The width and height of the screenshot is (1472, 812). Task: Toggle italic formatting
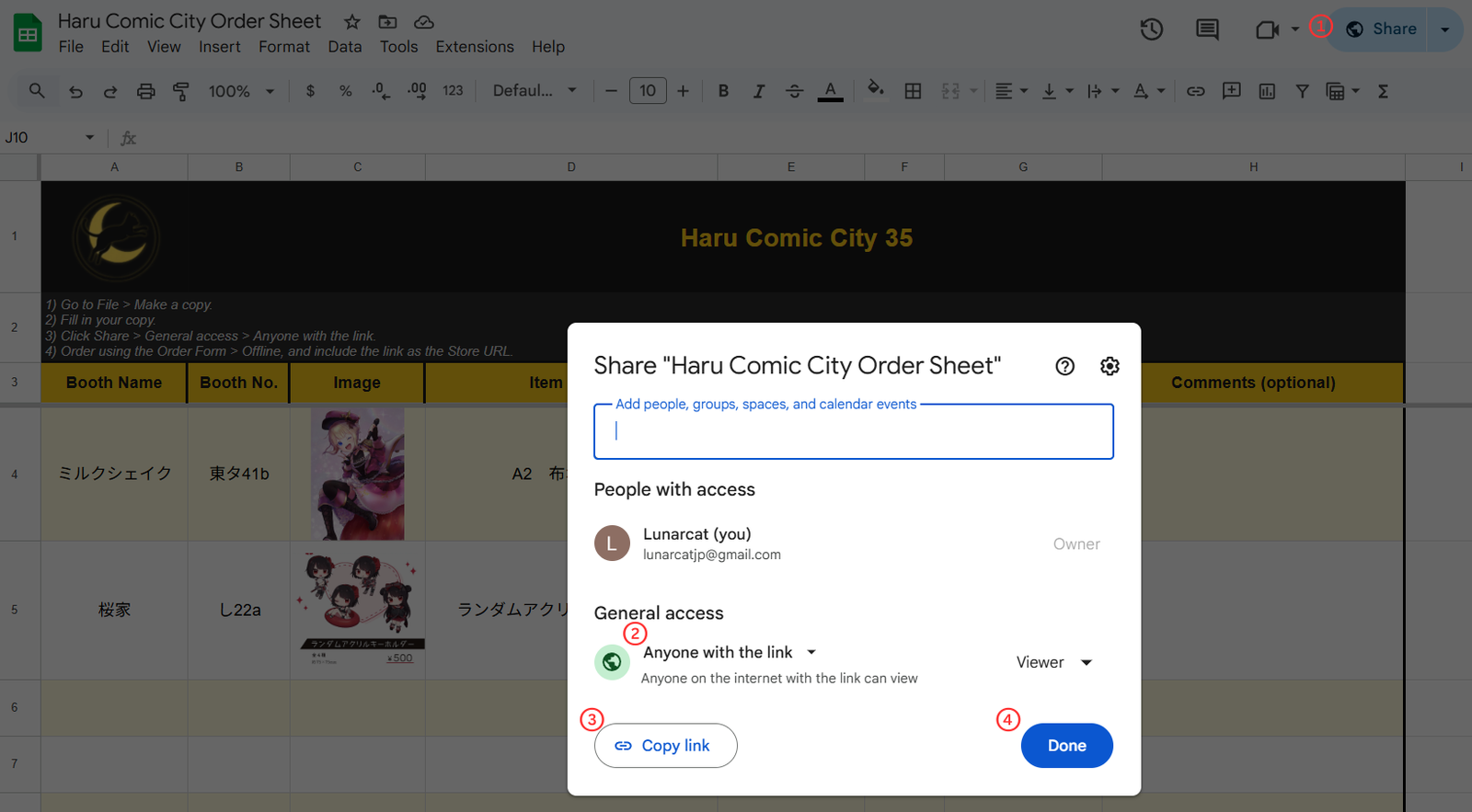coord(759,91)
